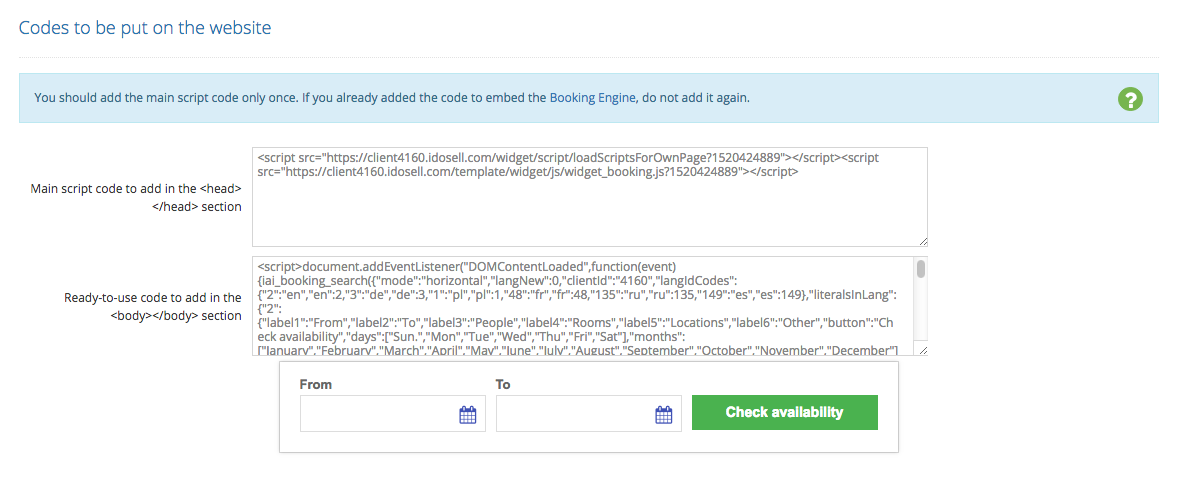This screenshot has height=480, width=1203.
Task: Click the To label in the widget
Action: pyautogui.click(x=503, y=384)
